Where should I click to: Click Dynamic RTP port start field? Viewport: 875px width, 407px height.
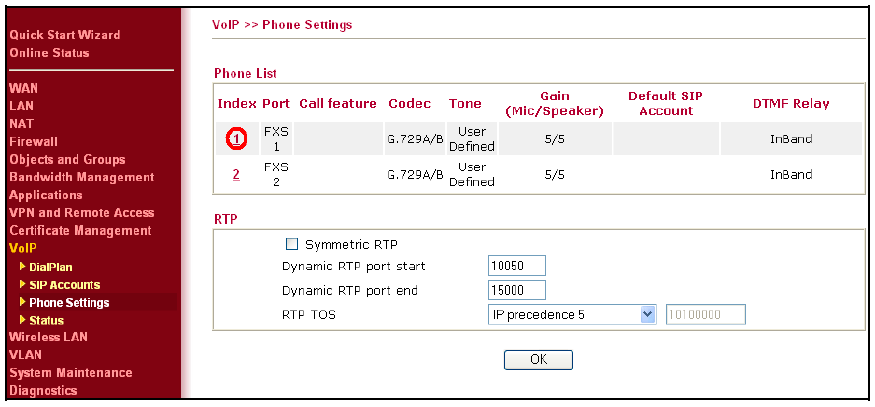pyautogui.click(x=516, y=266)
